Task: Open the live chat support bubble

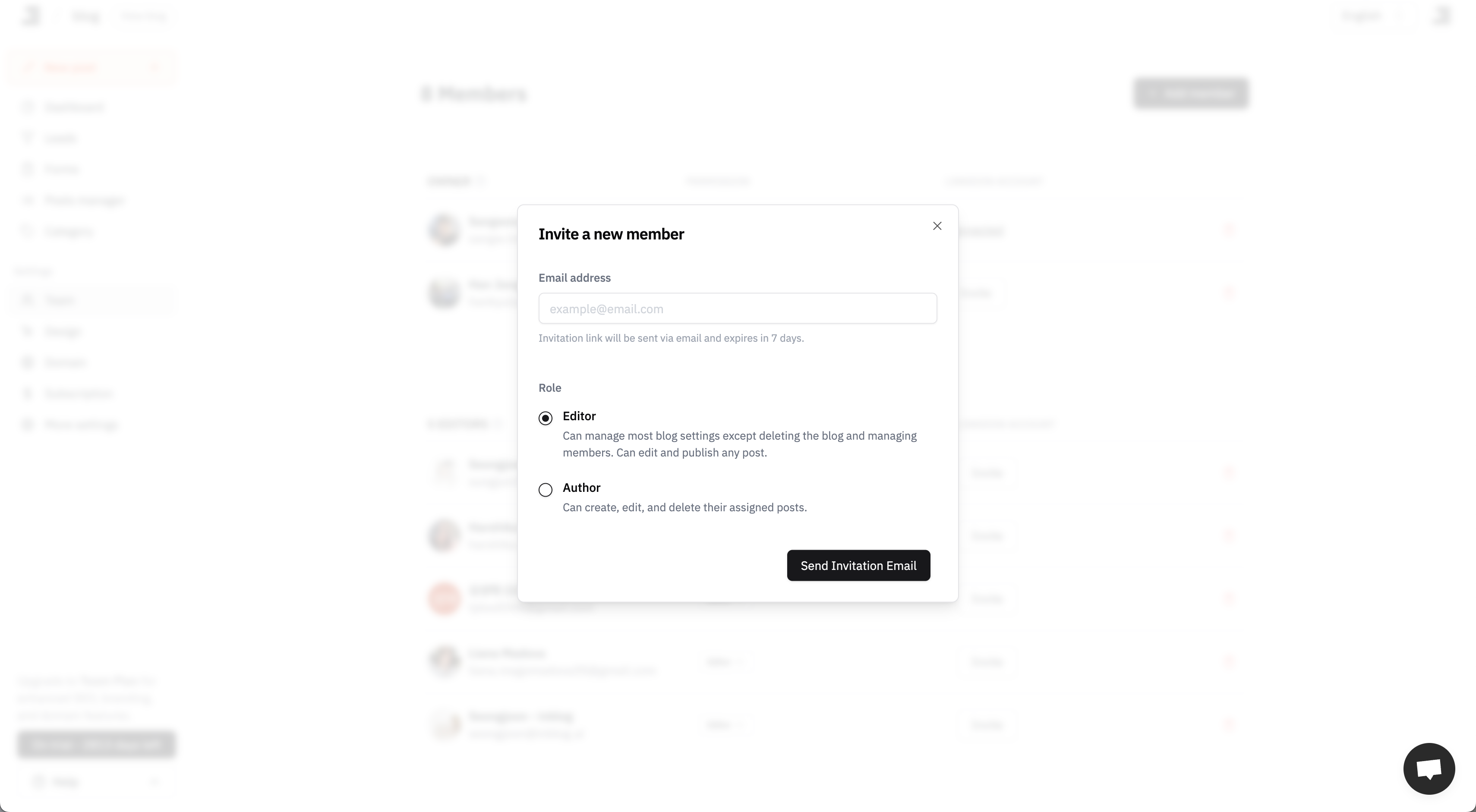Action: (1429, 768)
